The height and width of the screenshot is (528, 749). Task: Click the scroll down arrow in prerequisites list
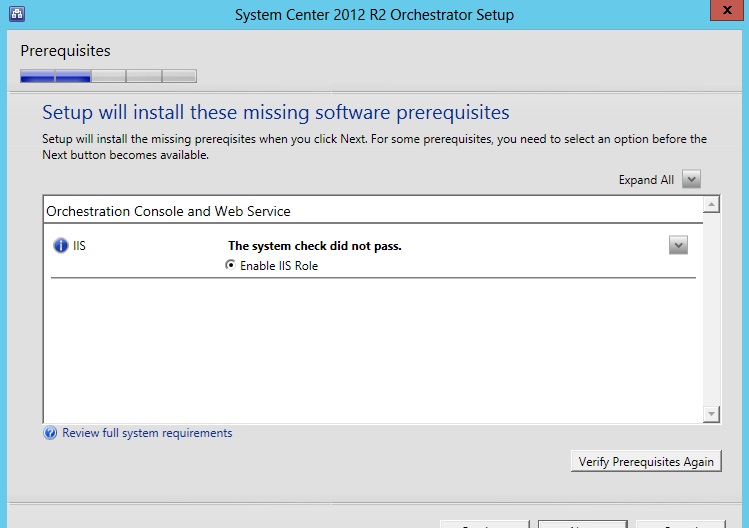[711, 413]
